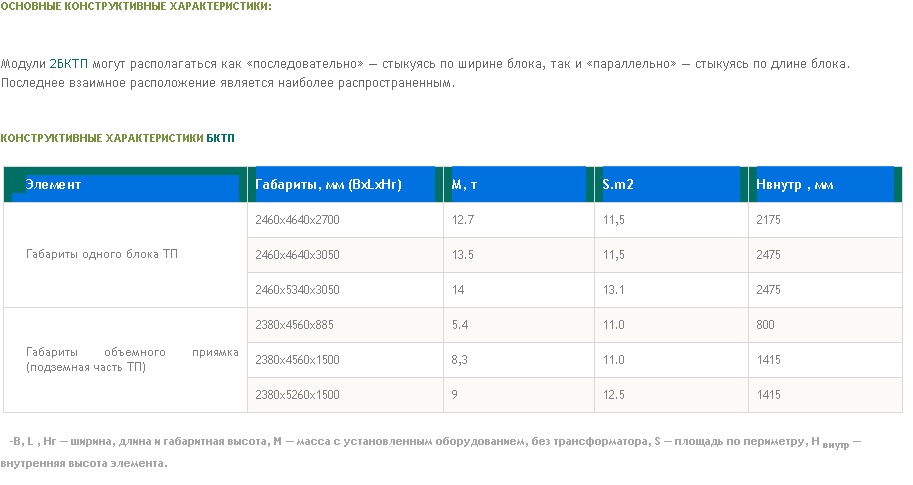Click the 12.7 mass value
Screen dimensions: 913x485
pos(463,220)
